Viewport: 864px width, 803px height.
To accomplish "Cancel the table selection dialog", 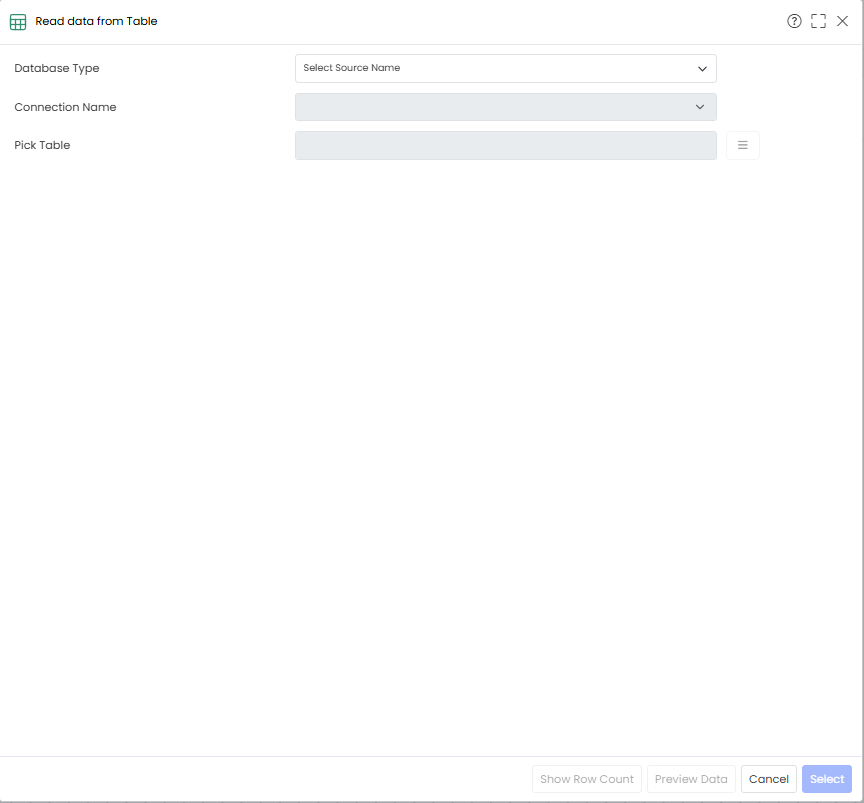I will click(769, 779).
